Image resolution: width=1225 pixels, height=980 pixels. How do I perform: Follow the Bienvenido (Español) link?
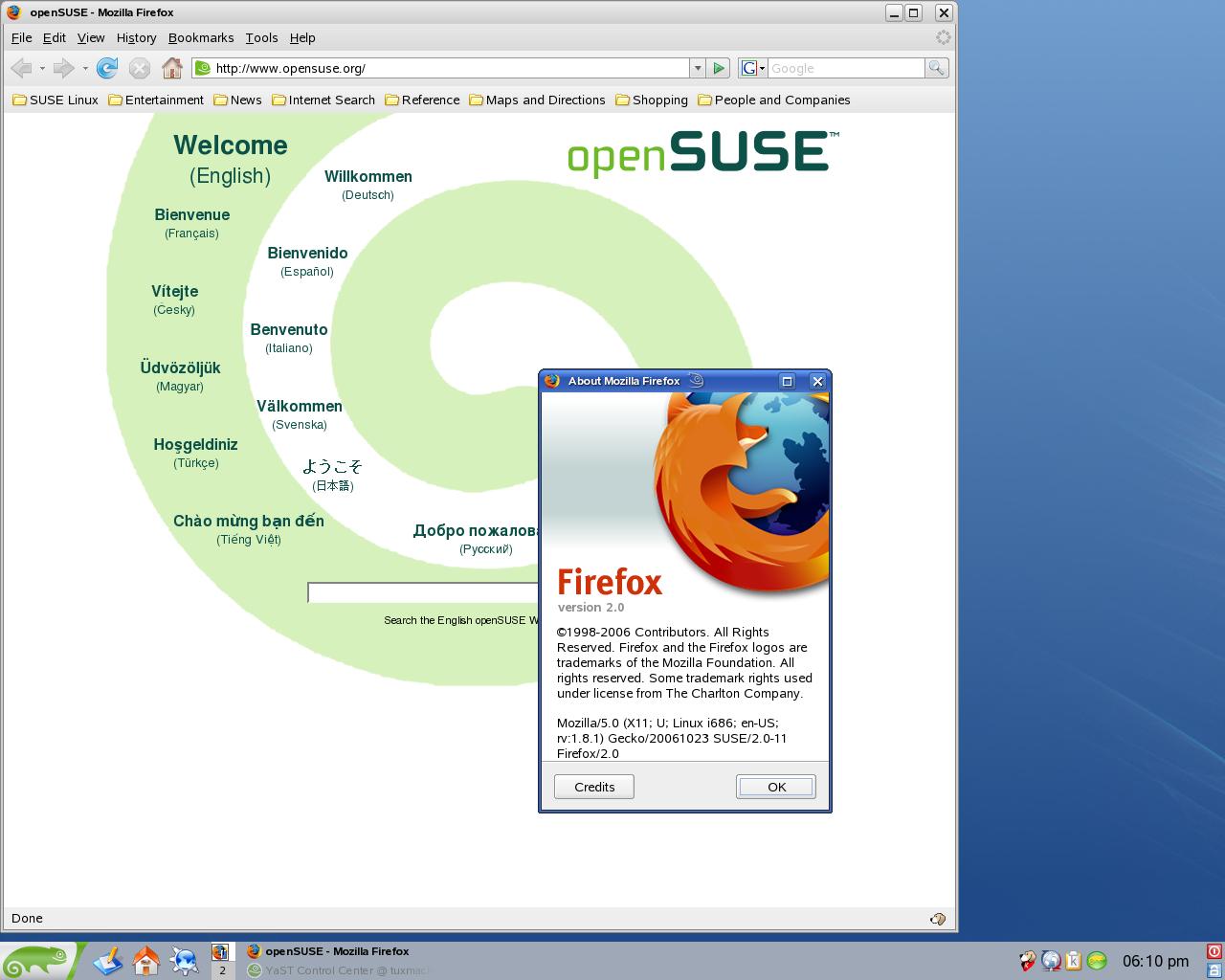point(307,260)
